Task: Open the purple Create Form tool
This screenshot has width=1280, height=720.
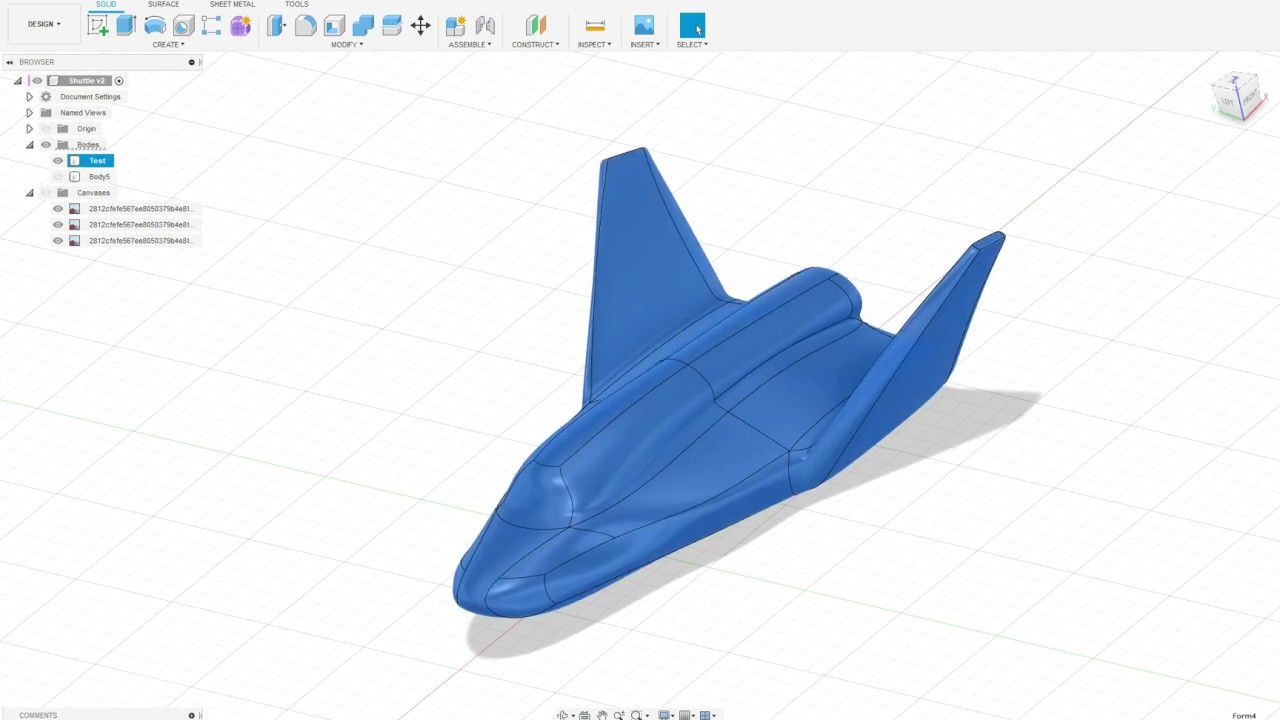Action: tap(240, 26)
